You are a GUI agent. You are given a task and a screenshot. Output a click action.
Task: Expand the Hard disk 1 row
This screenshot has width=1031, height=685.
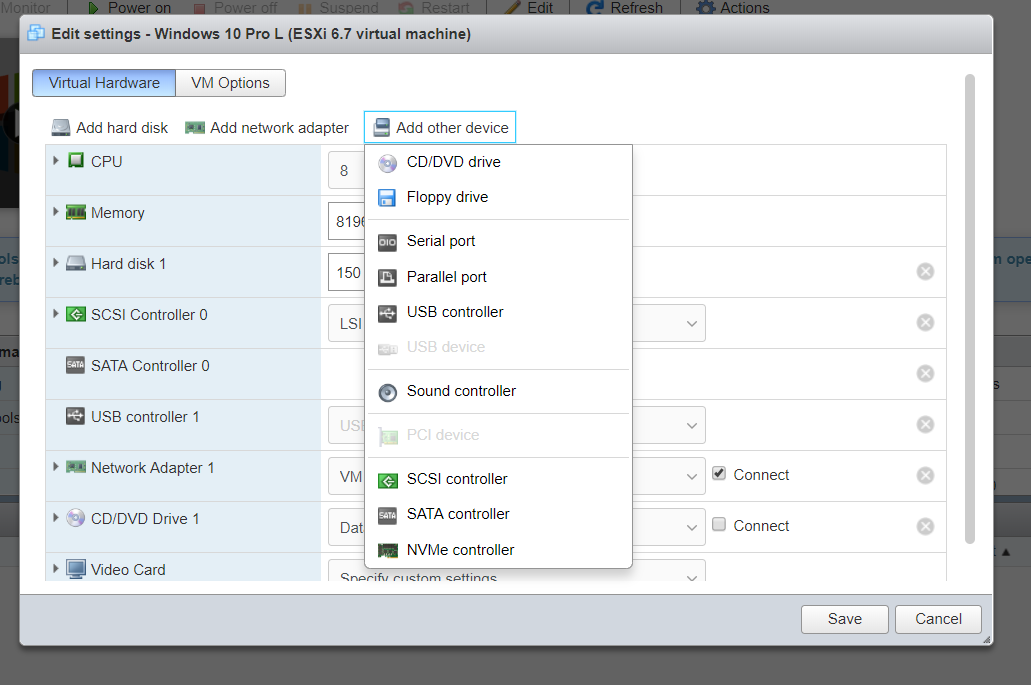pyautogui.click(x=56, y=263)
